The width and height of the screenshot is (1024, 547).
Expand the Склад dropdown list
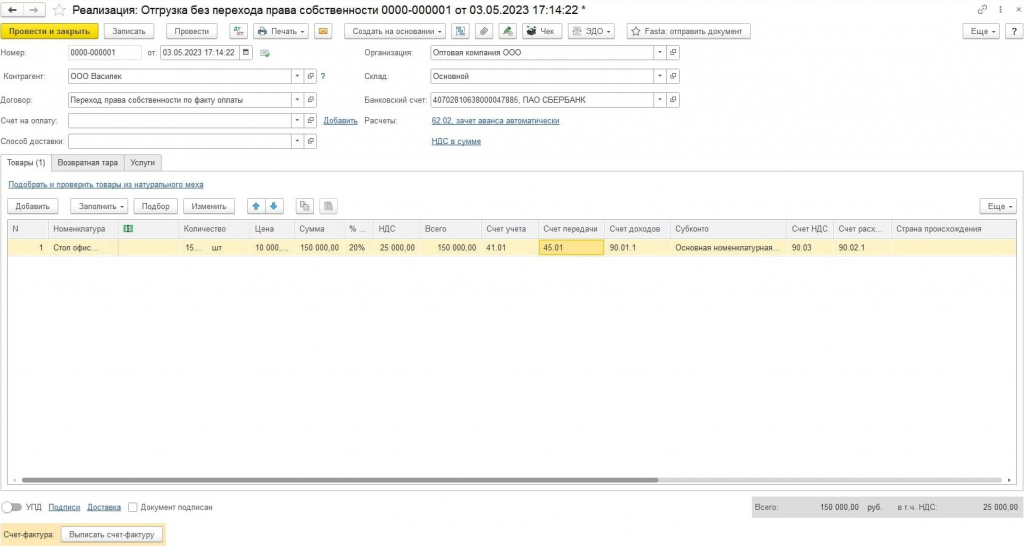click(x=660, y=76)
